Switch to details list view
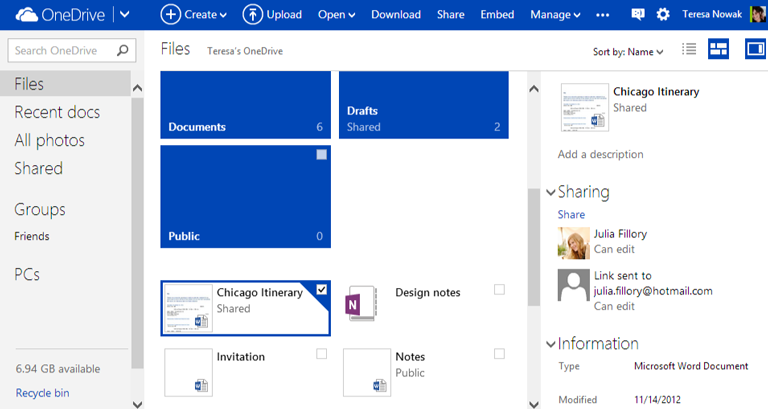Image resolution: width=768 pixels, height=409 pixels. tap(688, 50)
